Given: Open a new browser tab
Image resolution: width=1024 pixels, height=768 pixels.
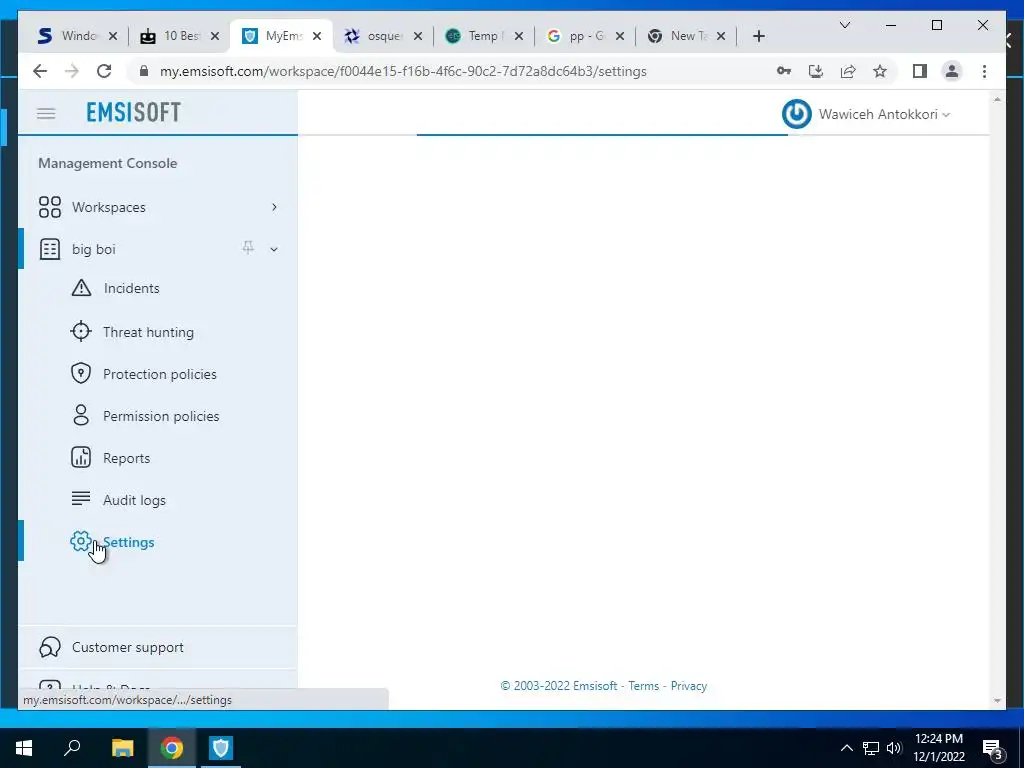Looking at the screenshot, I should click(758, 36).
